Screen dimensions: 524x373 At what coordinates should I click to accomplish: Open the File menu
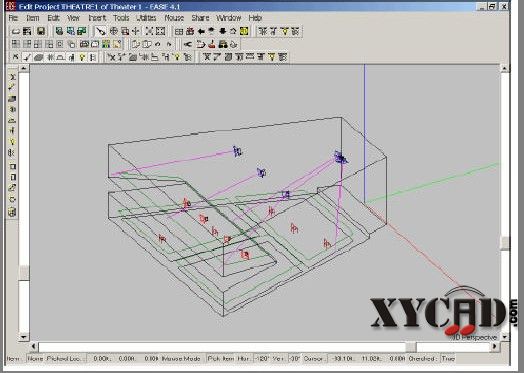pyautogui.click(x=13, y=18)
